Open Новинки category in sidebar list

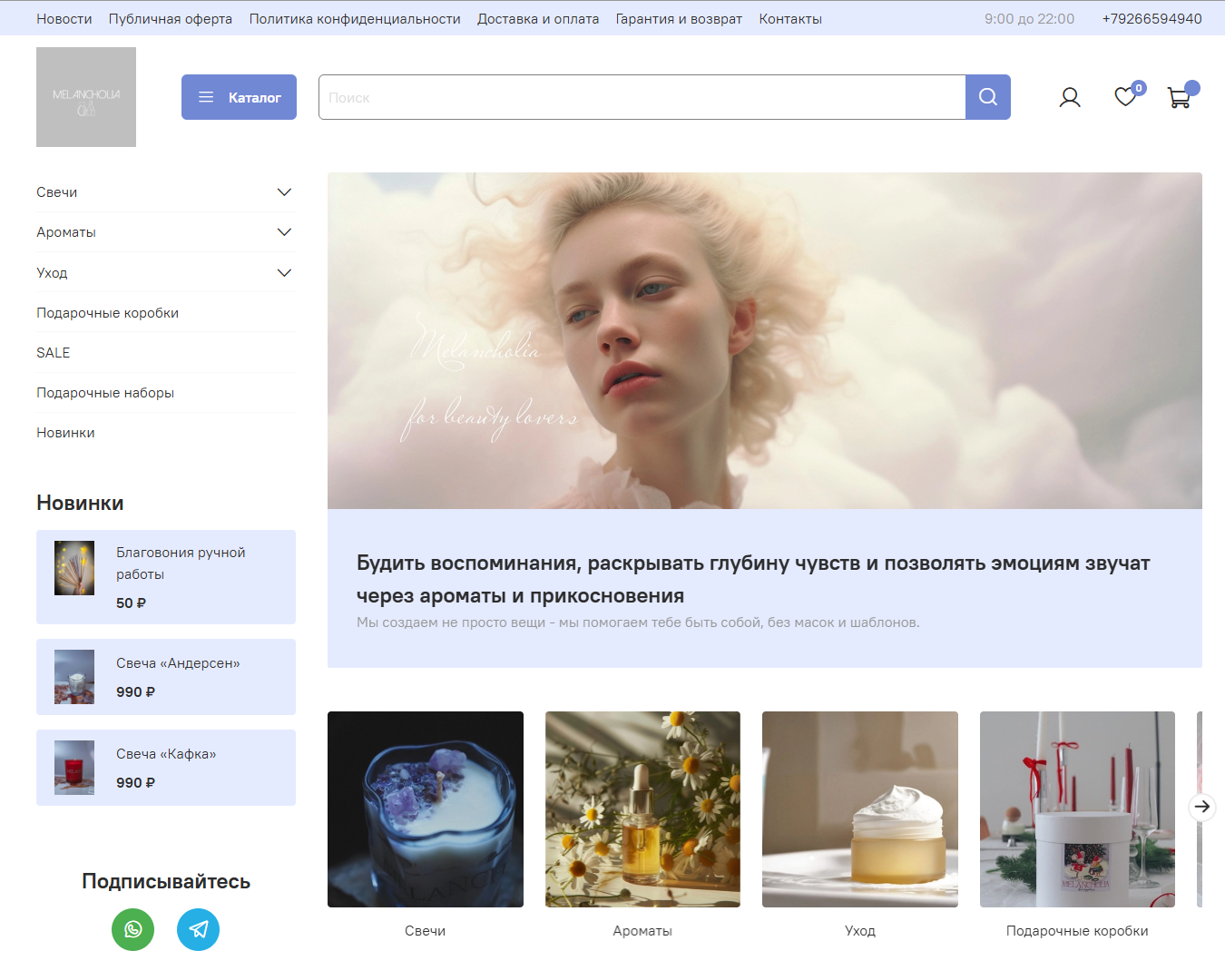click(x=65, y=433)
